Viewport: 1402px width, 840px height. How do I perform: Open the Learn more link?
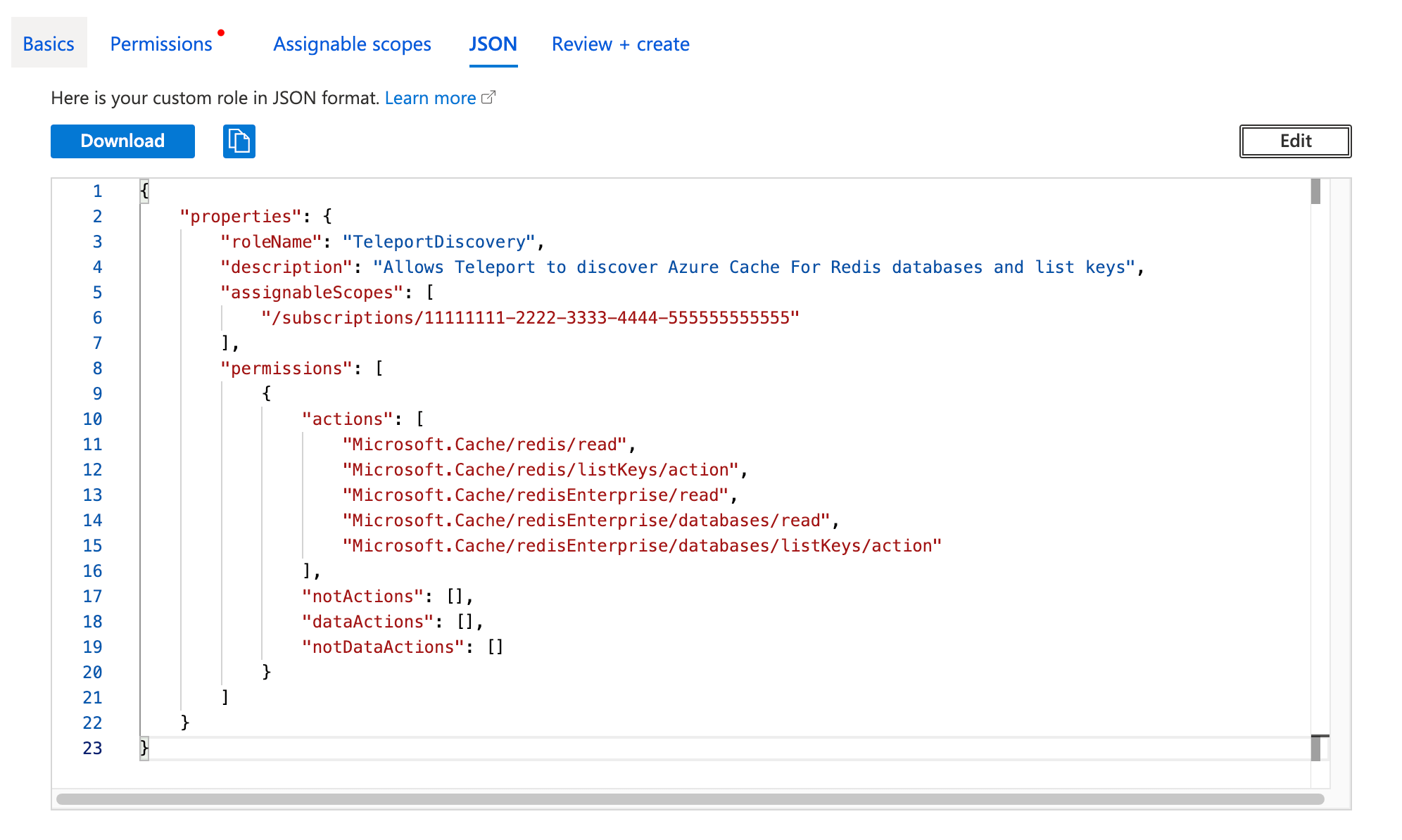(x=429, y=98)
